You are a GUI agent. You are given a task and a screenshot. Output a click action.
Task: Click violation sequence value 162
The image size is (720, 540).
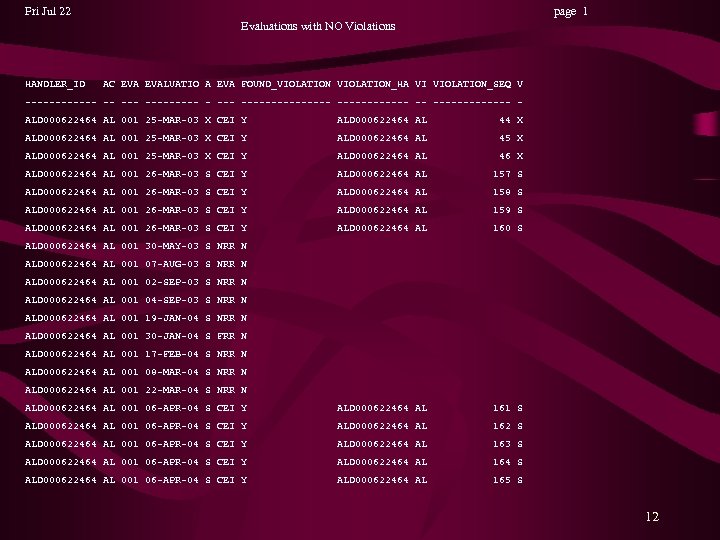click(x=501, y=426)
